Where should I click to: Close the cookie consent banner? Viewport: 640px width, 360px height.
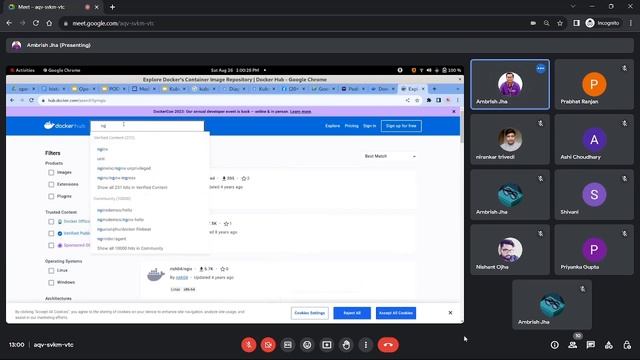click(450, 313)
